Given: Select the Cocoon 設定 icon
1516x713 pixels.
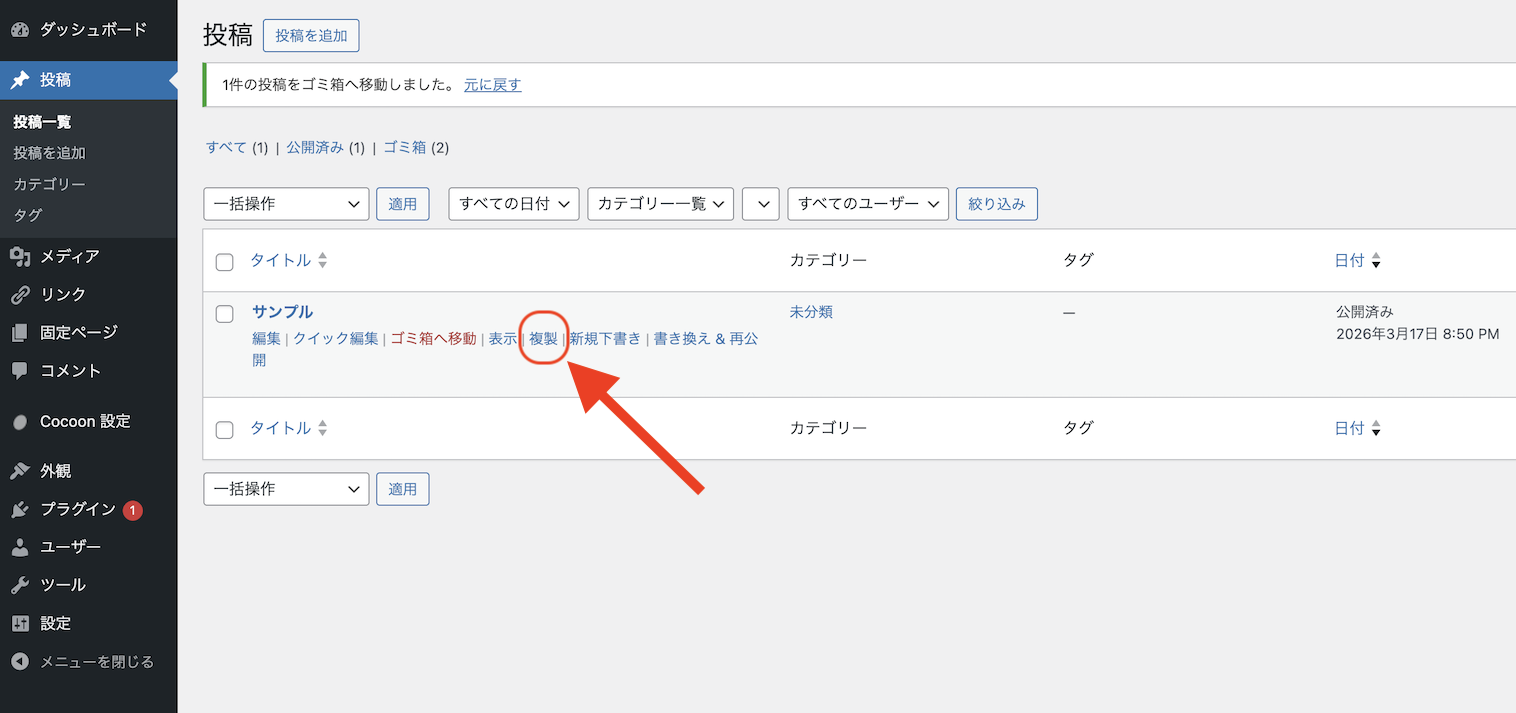Looking at the screenshot, I should (x=22, y=421).
